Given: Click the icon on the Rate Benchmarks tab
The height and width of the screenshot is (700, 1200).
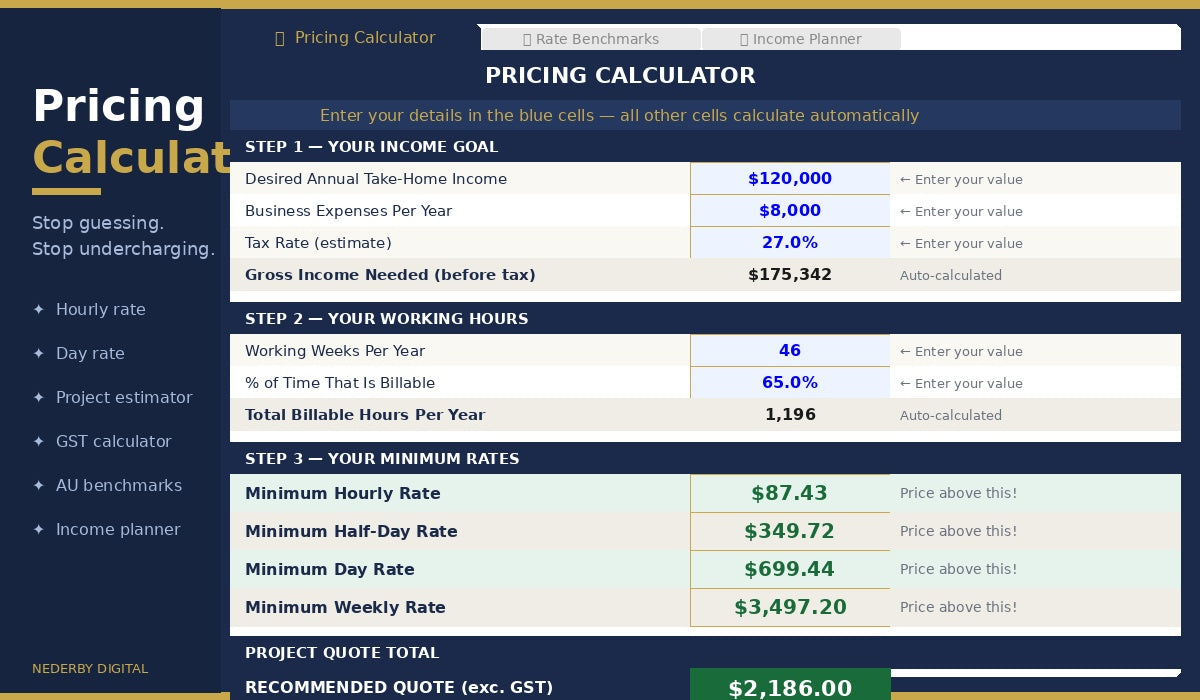Looking at the screenshot, I should tap(528, 40).
